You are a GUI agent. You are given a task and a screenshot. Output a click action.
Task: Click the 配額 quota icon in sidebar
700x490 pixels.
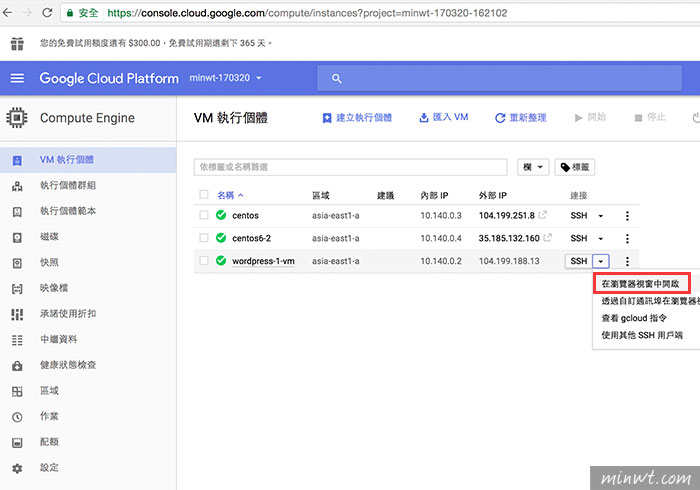point(17,443)
